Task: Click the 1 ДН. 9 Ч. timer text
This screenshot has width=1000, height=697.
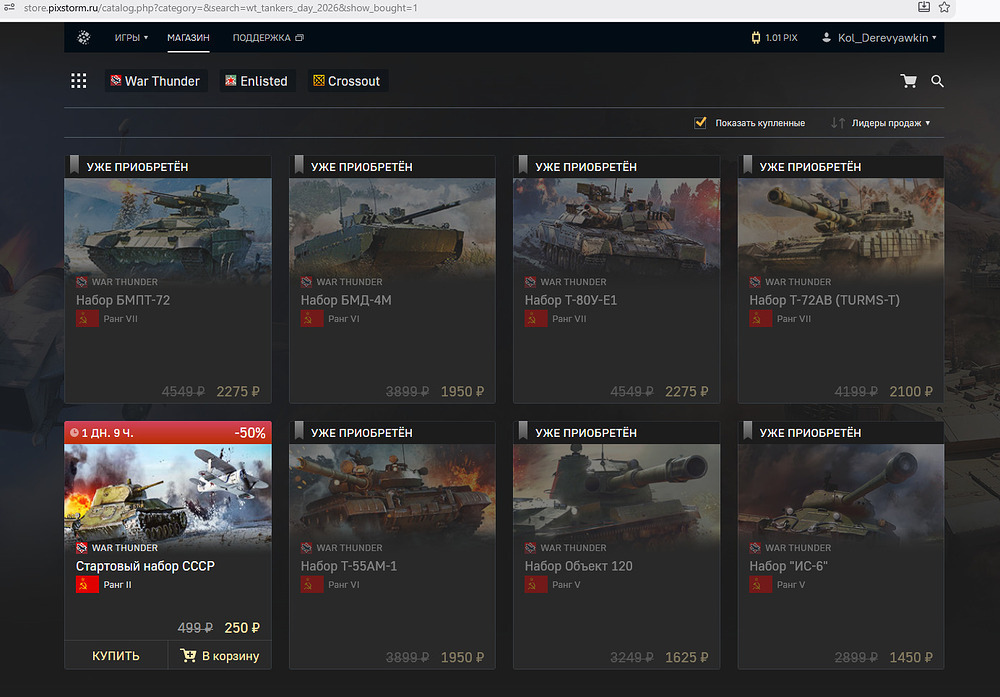Action: coord(107,432)
